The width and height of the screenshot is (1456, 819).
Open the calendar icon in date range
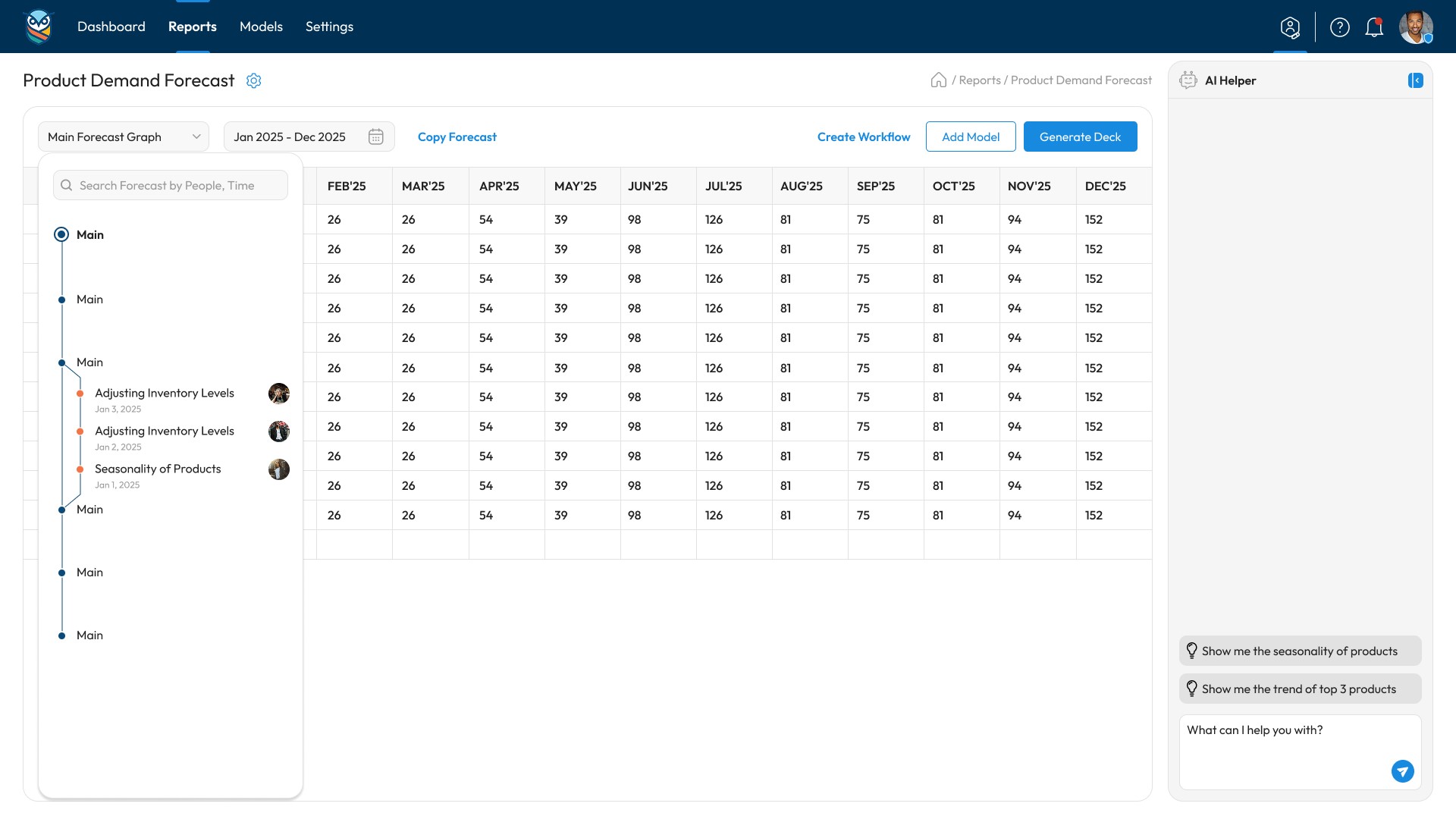[376, 136]
